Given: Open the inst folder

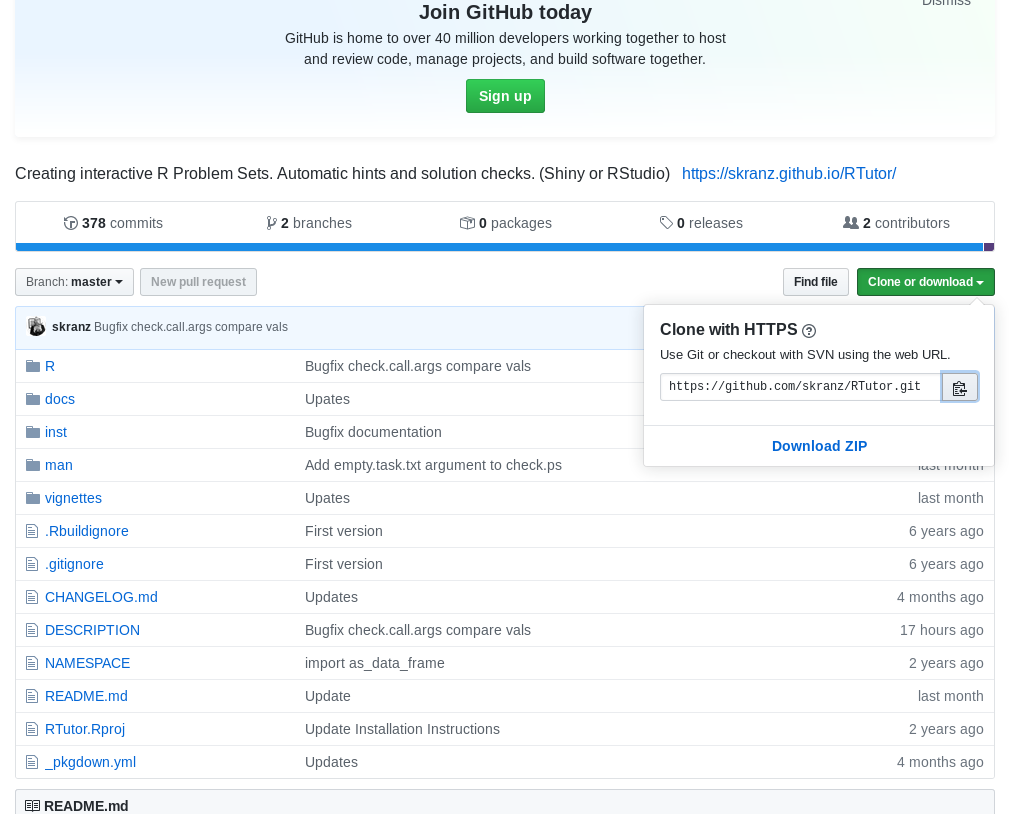Looking at the screenshot, I should coord(56,432).
